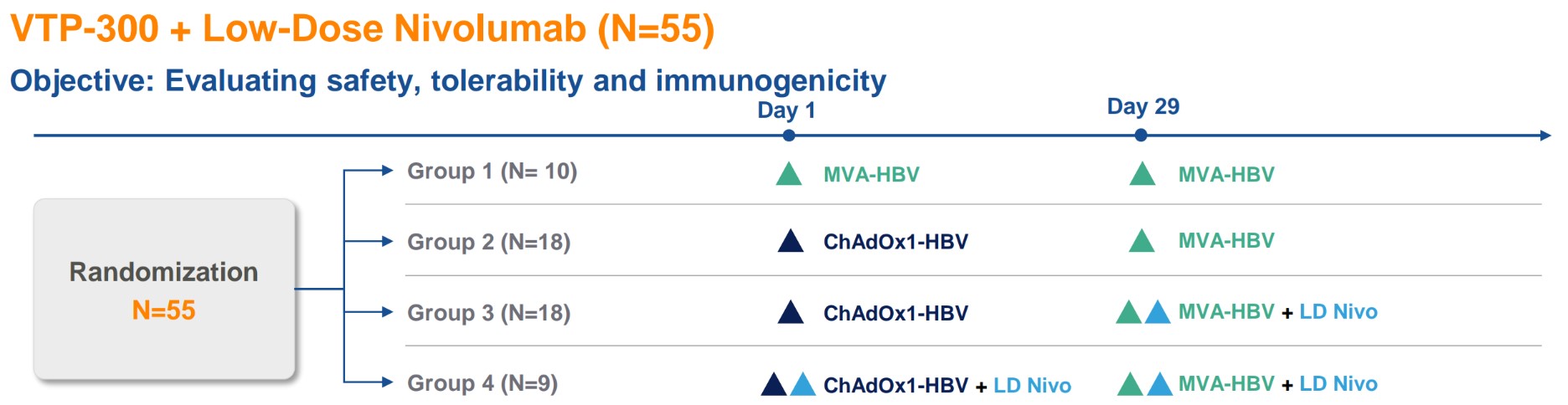1568x405 pixels.
Task: Click the Day 1 timeline dot
Action: [788, 136]
